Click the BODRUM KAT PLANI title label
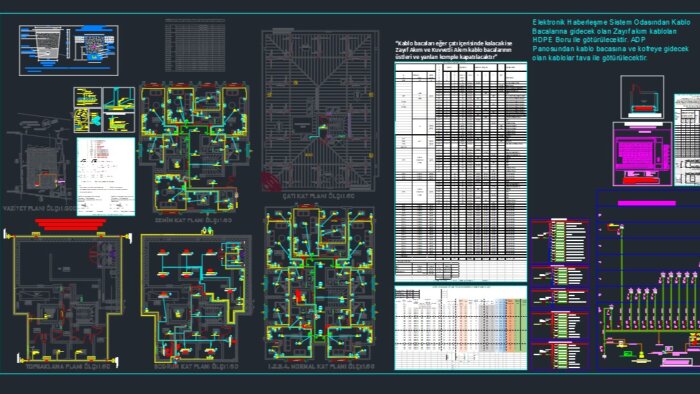 click(196, 366)
